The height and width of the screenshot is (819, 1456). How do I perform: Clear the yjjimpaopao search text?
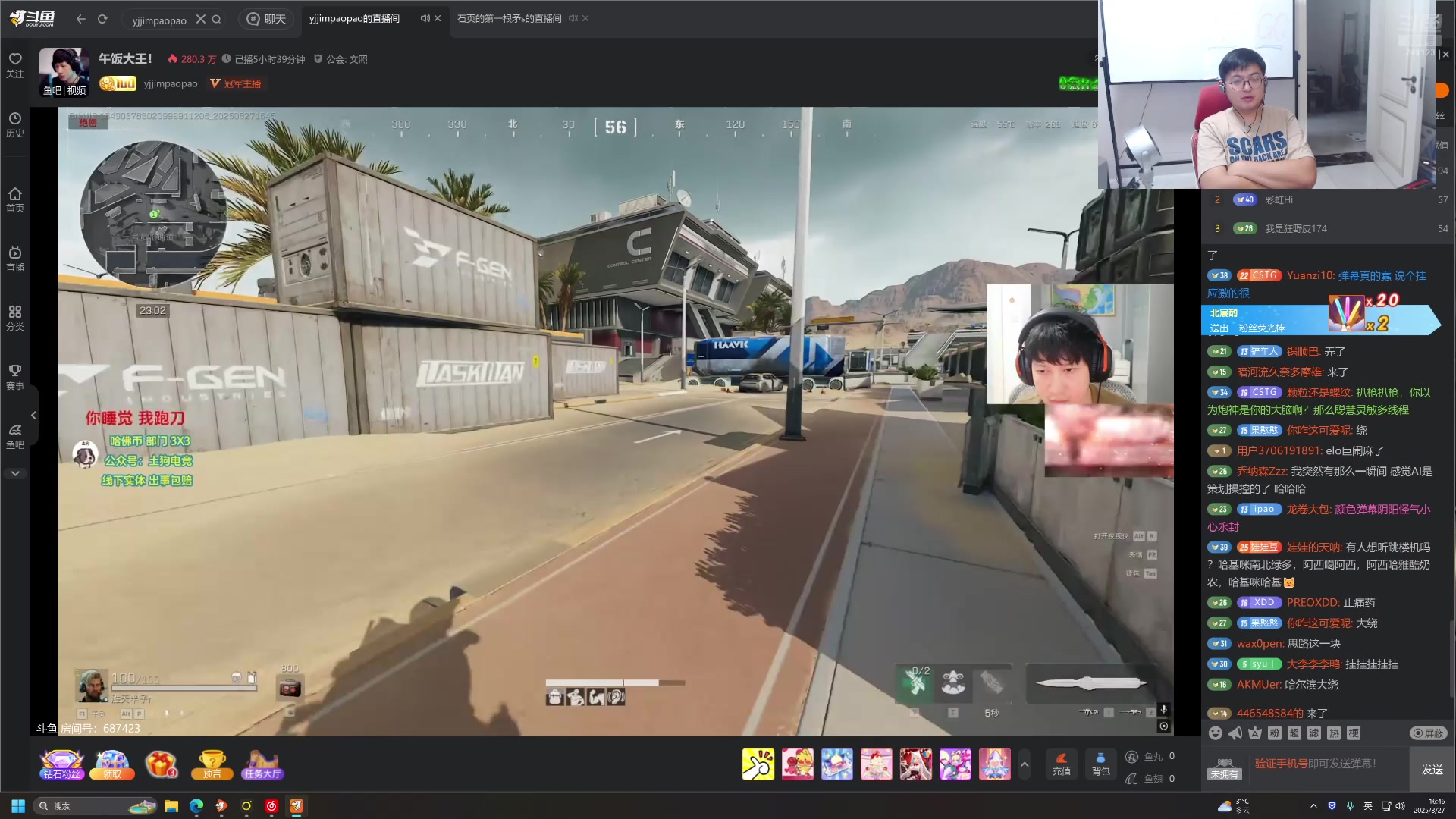(200, 19)
